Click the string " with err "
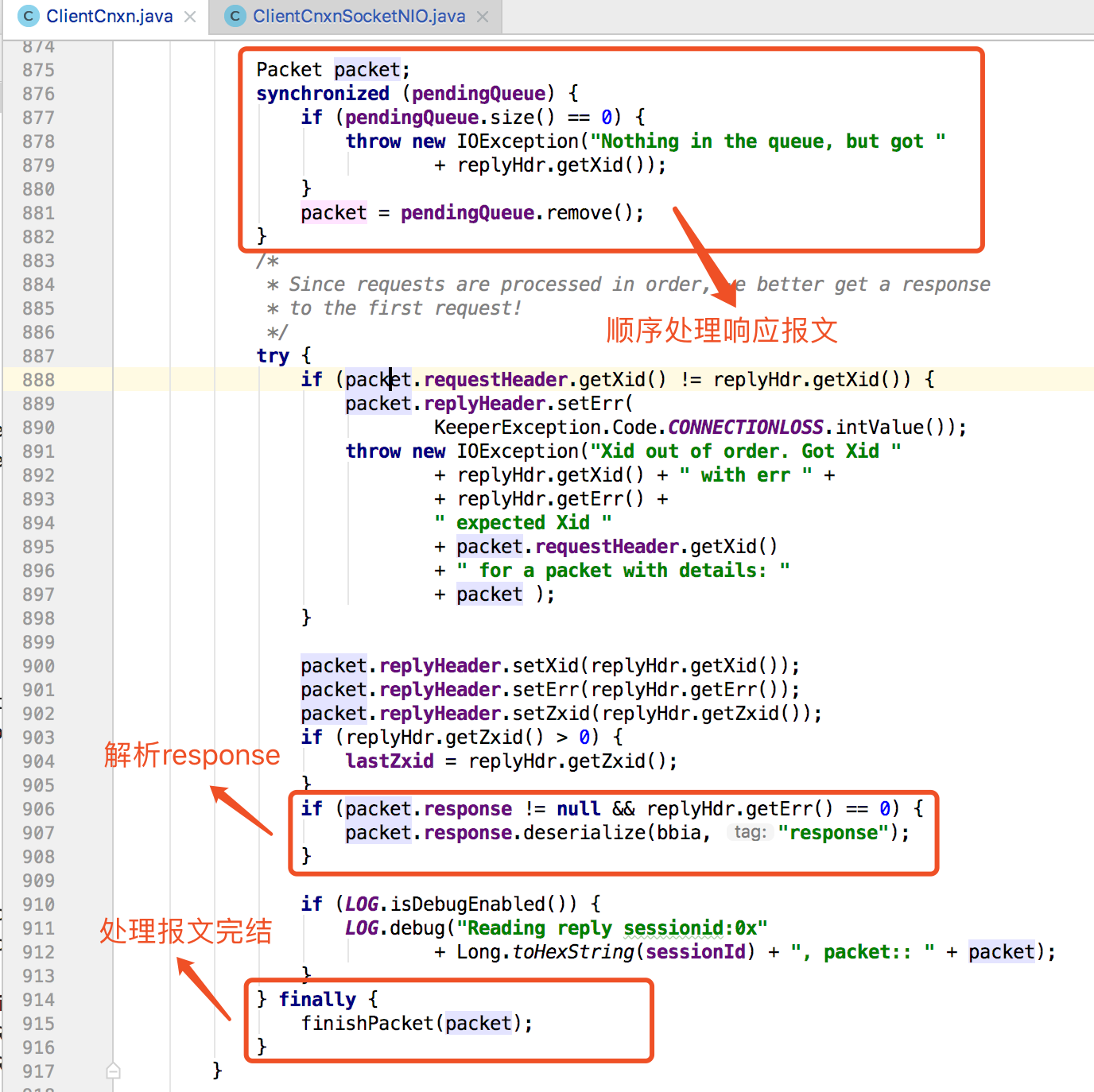 [746, 475]
